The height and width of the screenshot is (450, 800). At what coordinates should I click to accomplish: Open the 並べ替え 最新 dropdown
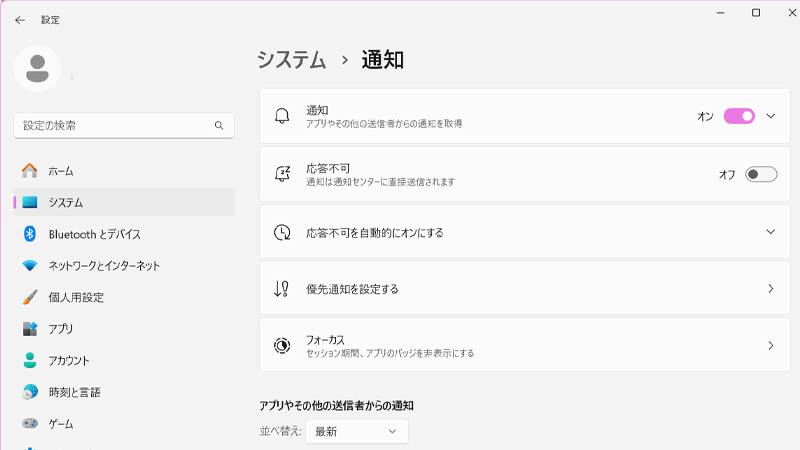[x=357, y=432]
